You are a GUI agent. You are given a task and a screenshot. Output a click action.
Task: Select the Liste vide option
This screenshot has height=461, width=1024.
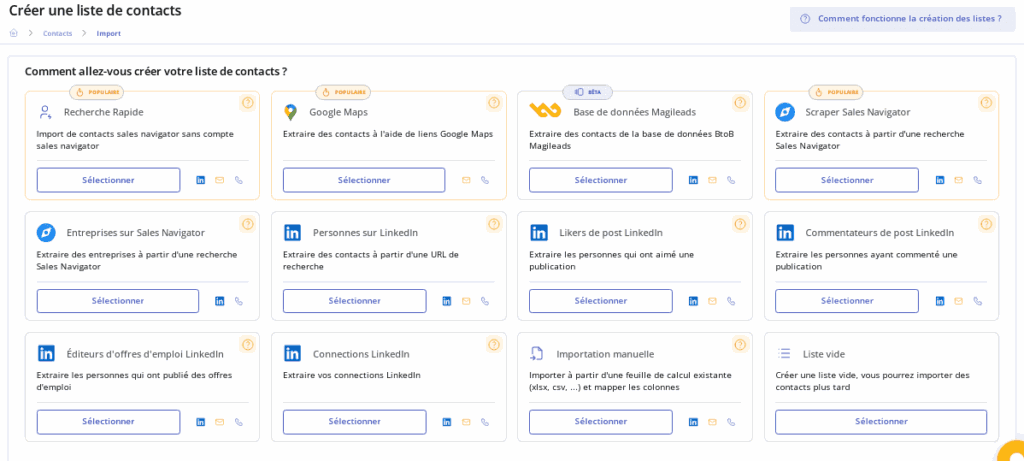coord(880,422)
